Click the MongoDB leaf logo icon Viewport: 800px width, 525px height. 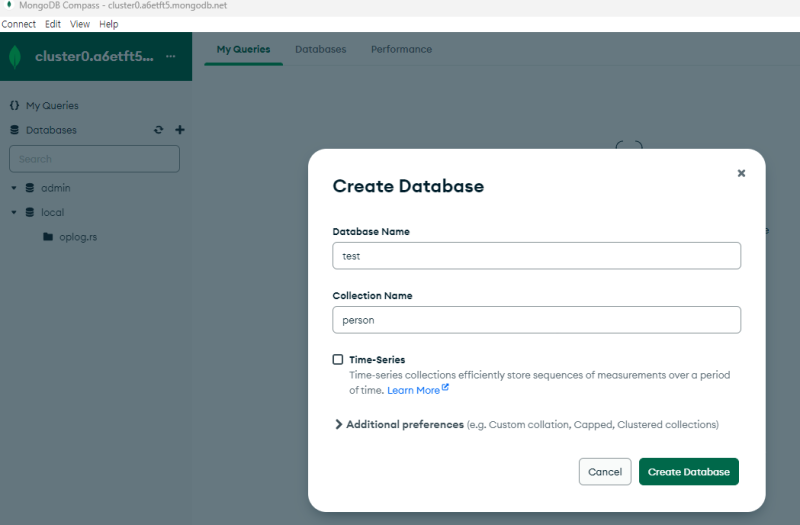click(15, 57)
